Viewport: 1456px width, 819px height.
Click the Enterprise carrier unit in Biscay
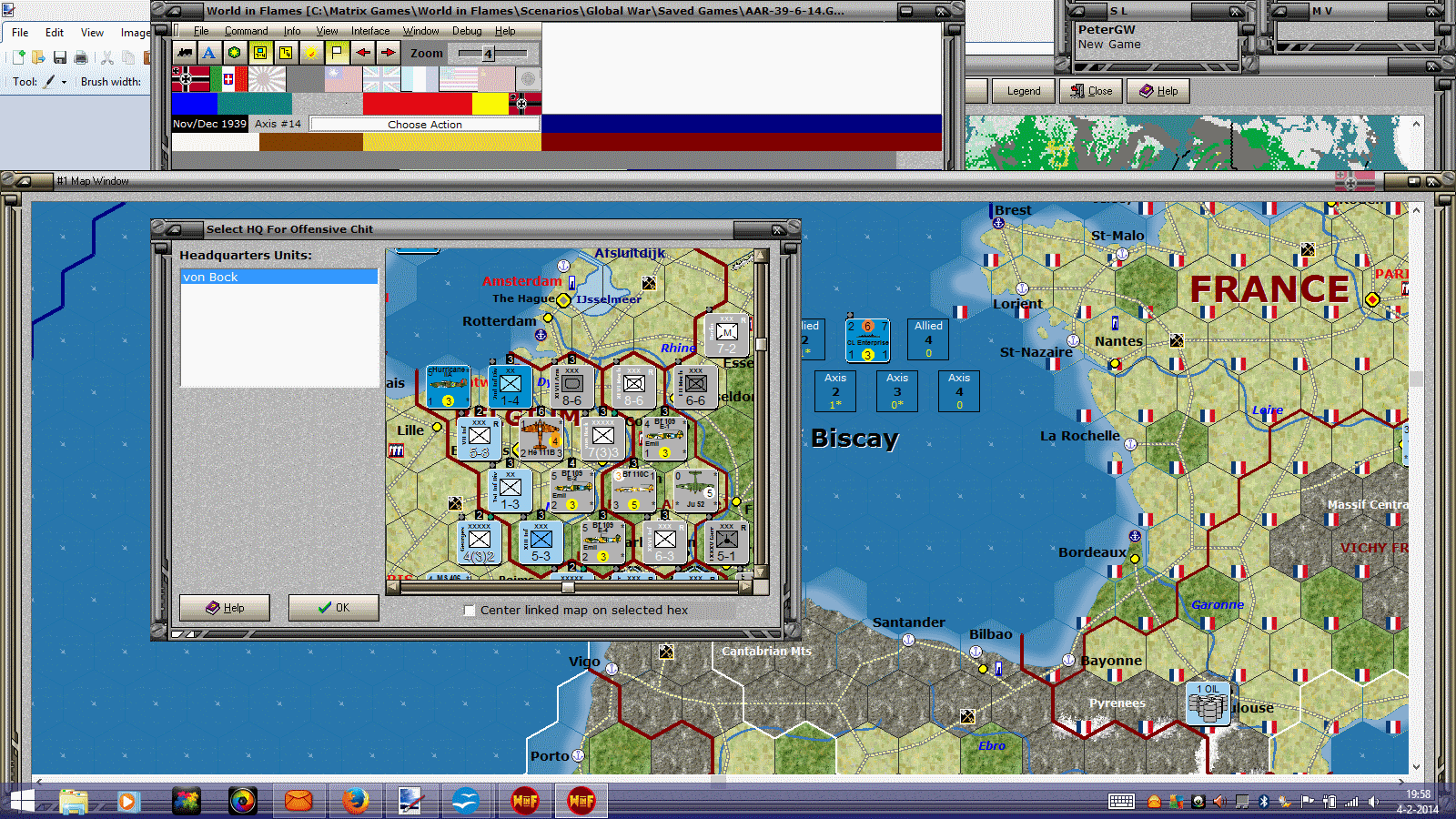(x=867, y=340)
